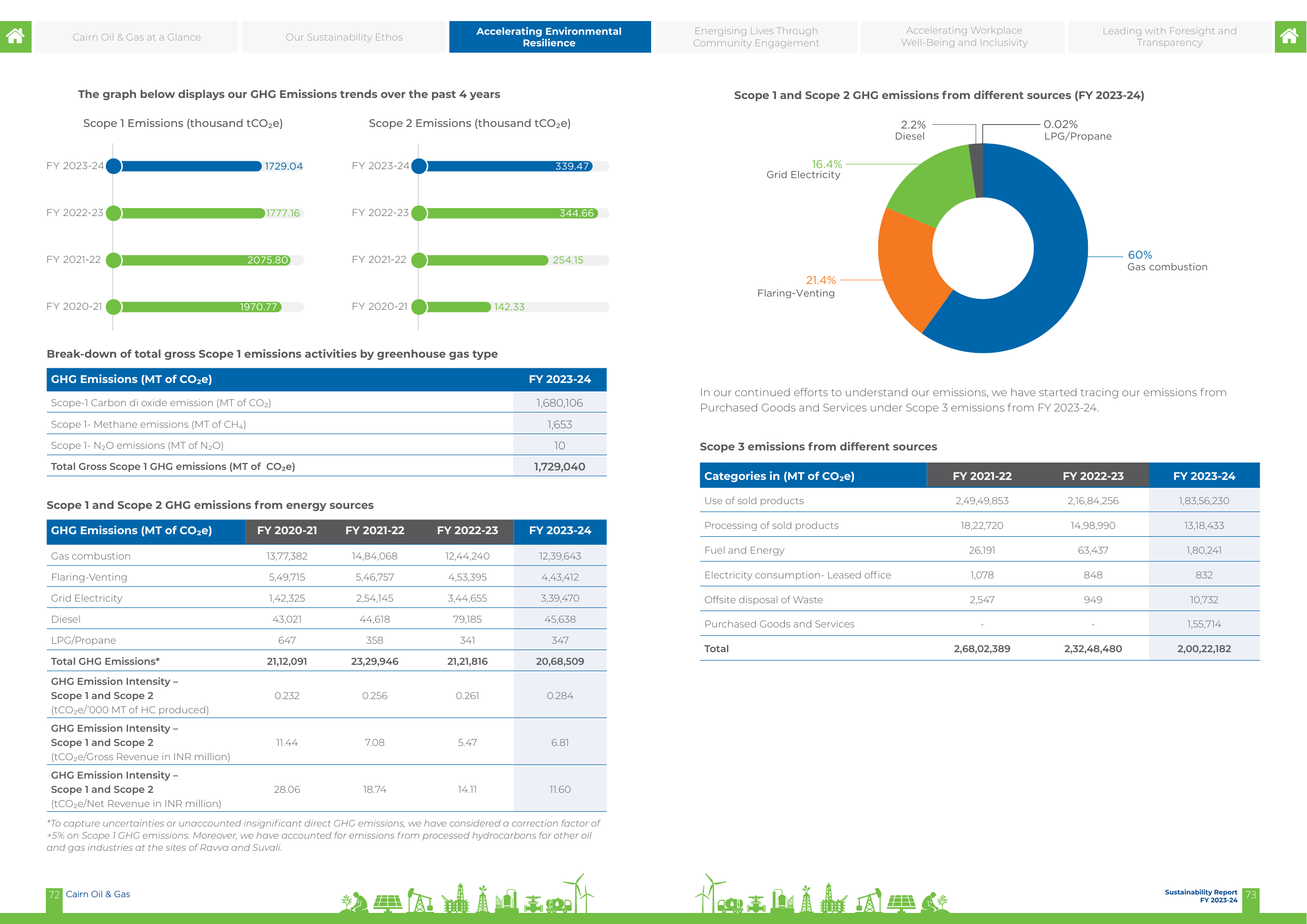Click the right green home icon
Image resolution: width=1307 pixels, height=924 pixels.
pos(1290,36)
